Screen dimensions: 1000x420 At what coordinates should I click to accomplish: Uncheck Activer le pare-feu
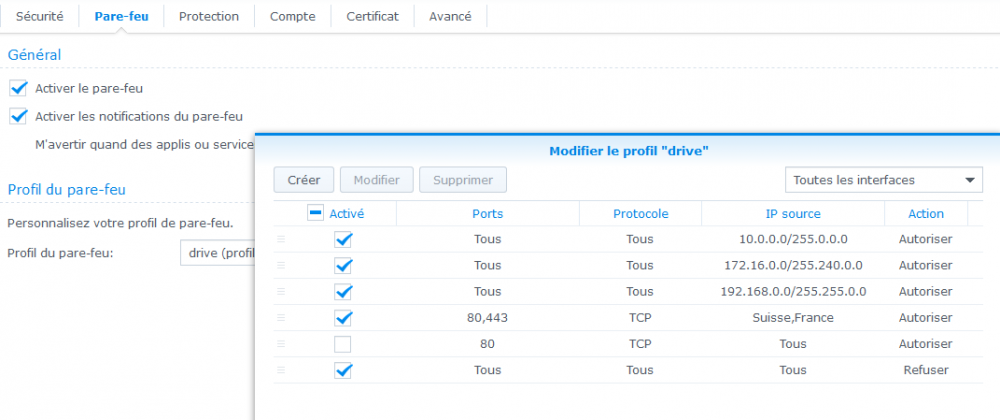[x=18, y=88]
